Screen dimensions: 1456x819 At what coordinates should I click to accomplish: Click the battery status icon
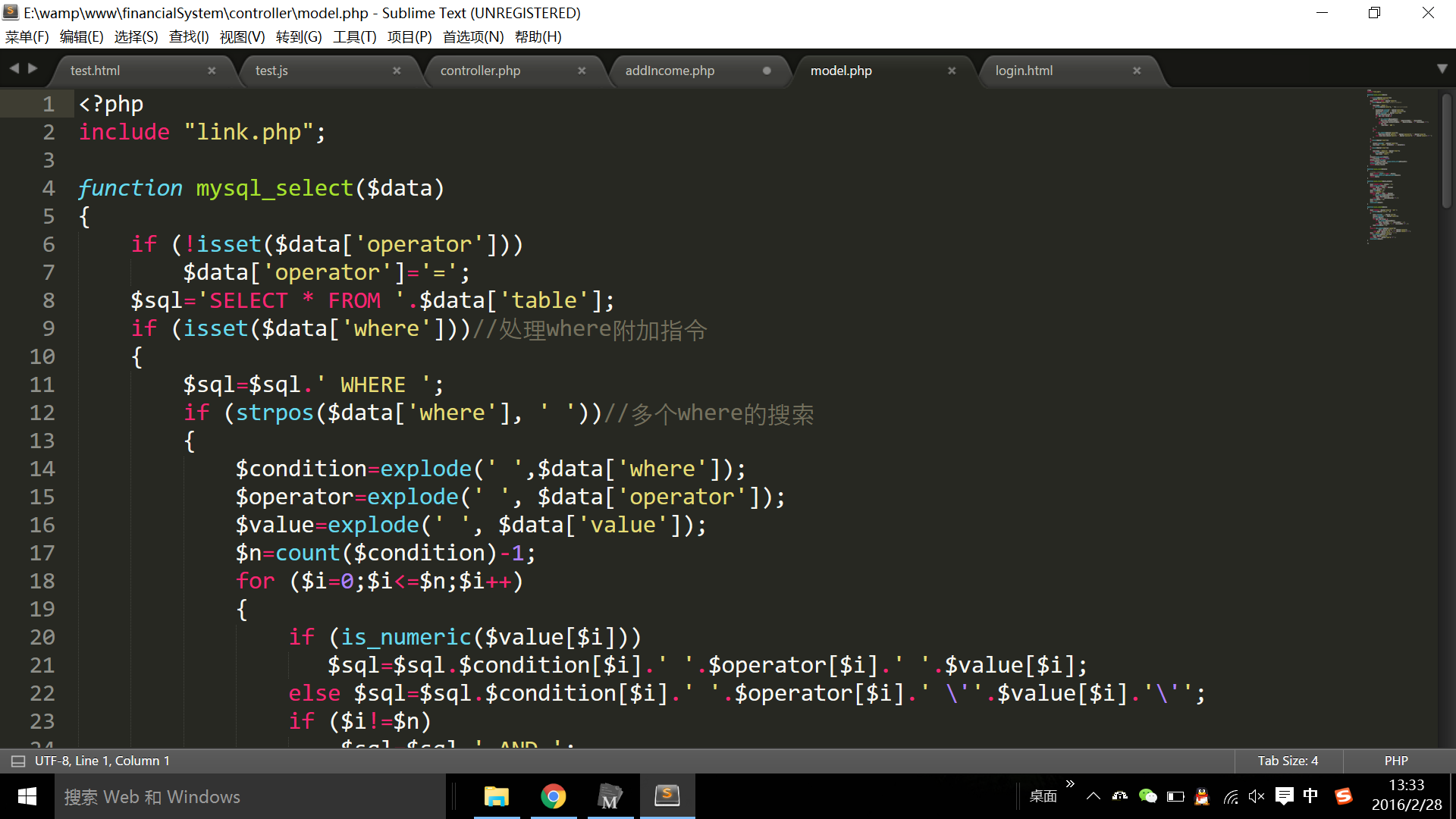(x=1175, y=796)
